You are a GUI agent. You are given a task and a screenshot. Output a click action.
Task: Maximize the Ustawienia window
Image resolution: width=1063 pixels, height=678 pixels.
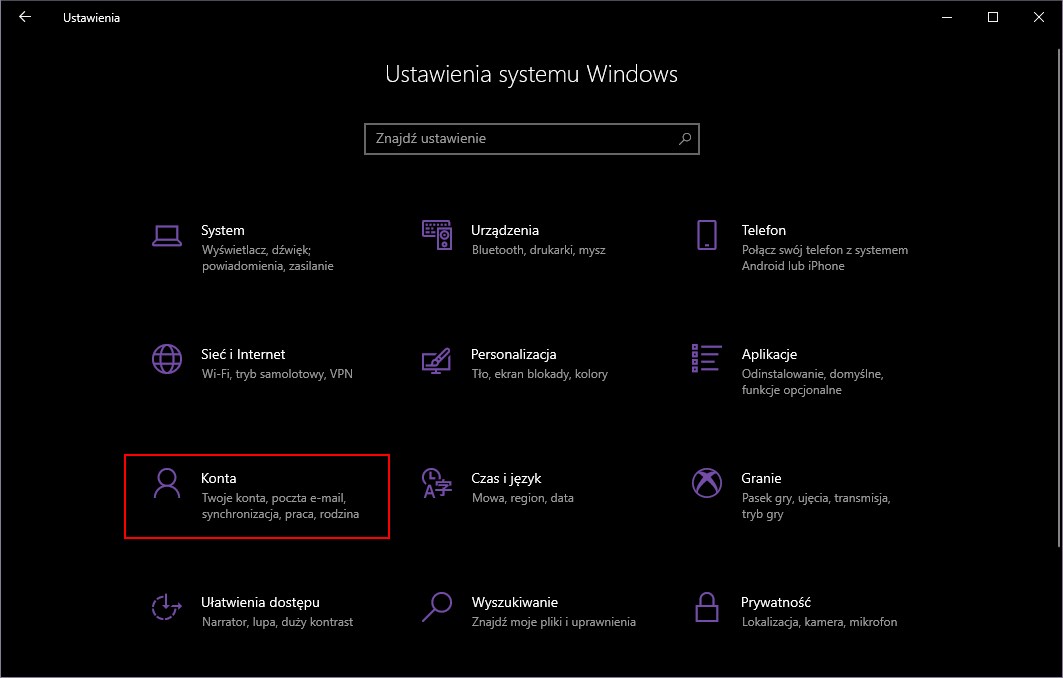(x=992, y=17)
